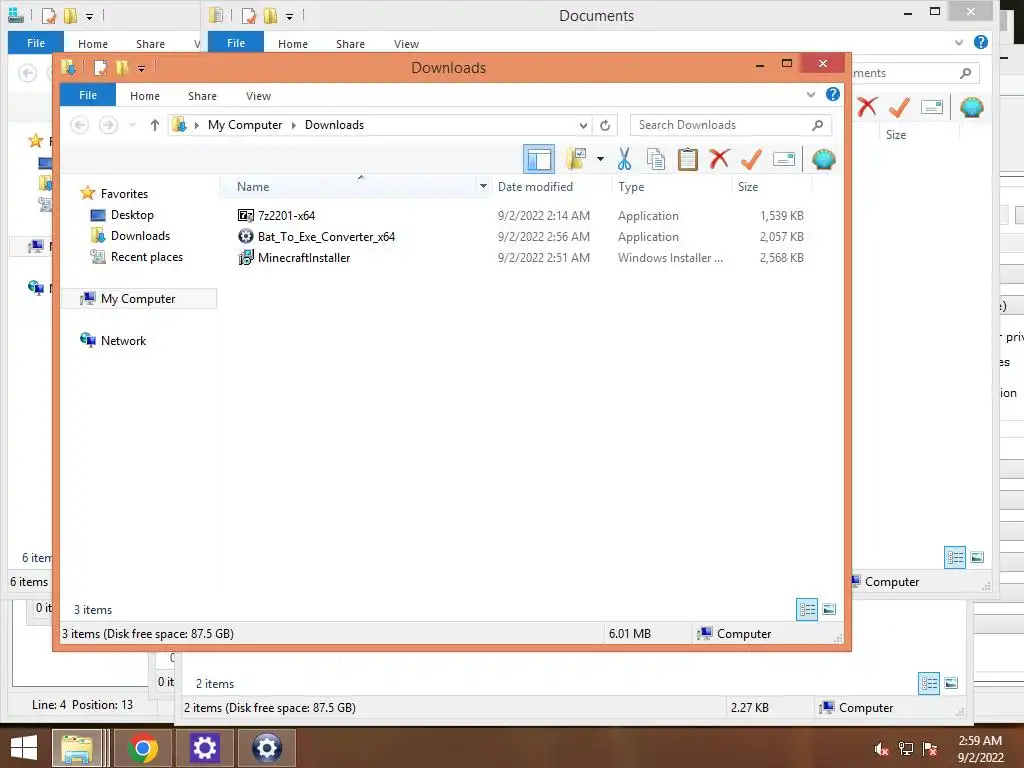Open the Windows Start button
The width and height of the screenshot is (1024, 768).
point(24,748)
